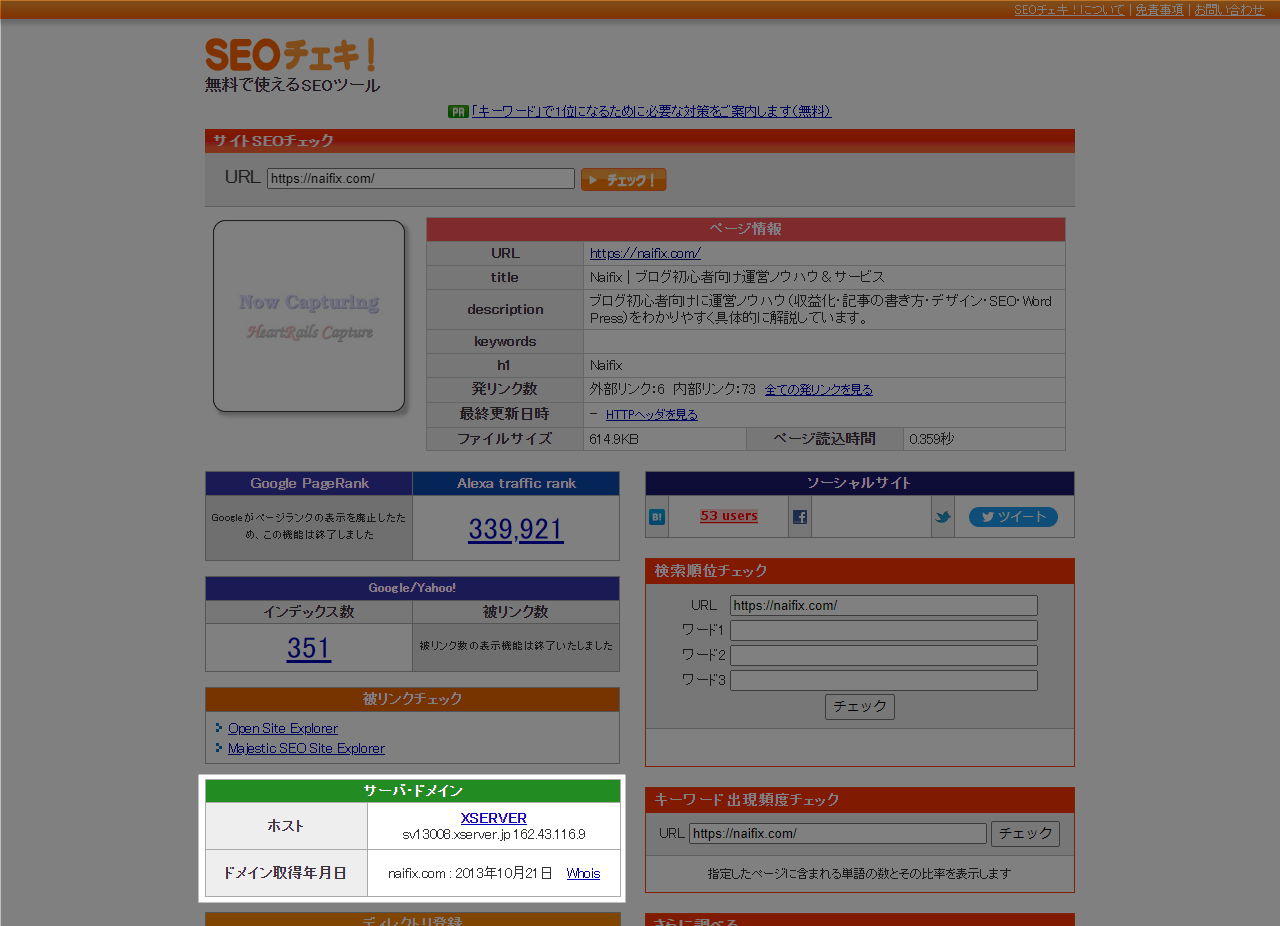This screenshot has height=926, width=1280.
Task: Click the Now Capturing site thumbnail
Action: coord(309,316)
